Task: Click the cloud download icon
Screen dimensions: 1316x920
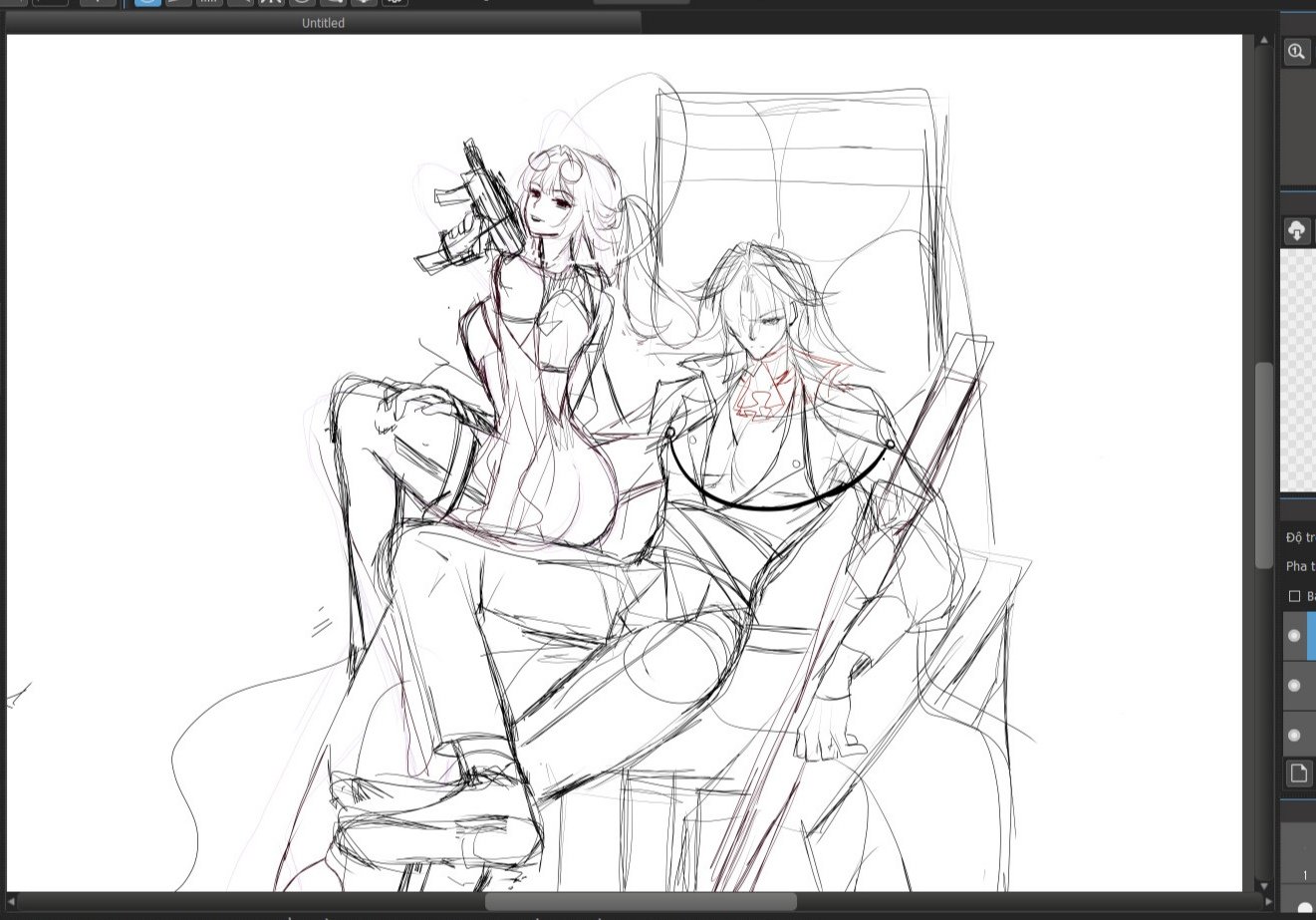Action: 1297,231
